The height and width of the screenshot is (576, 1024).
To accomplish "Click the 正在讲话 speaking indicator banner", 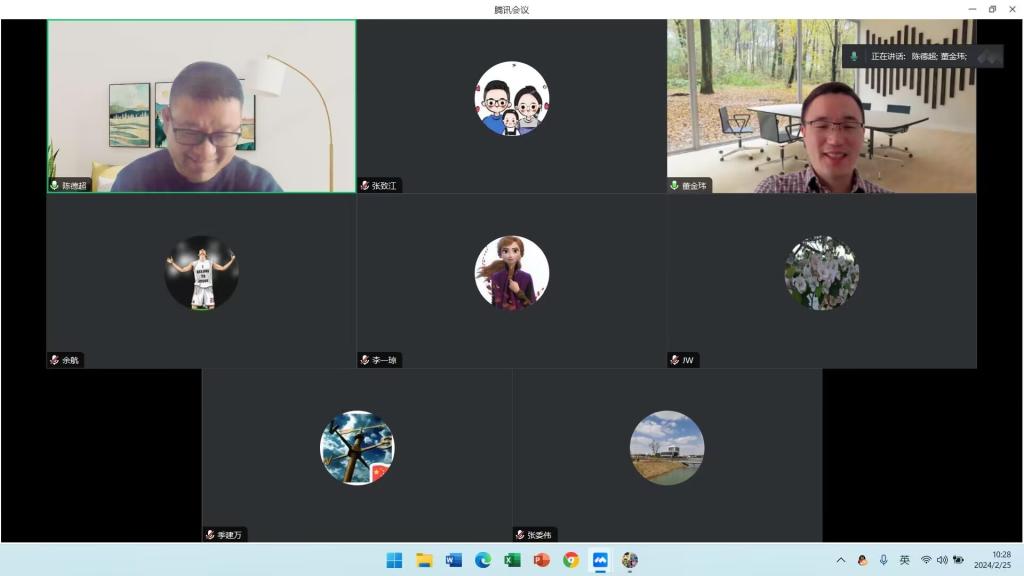I will 918,57.
